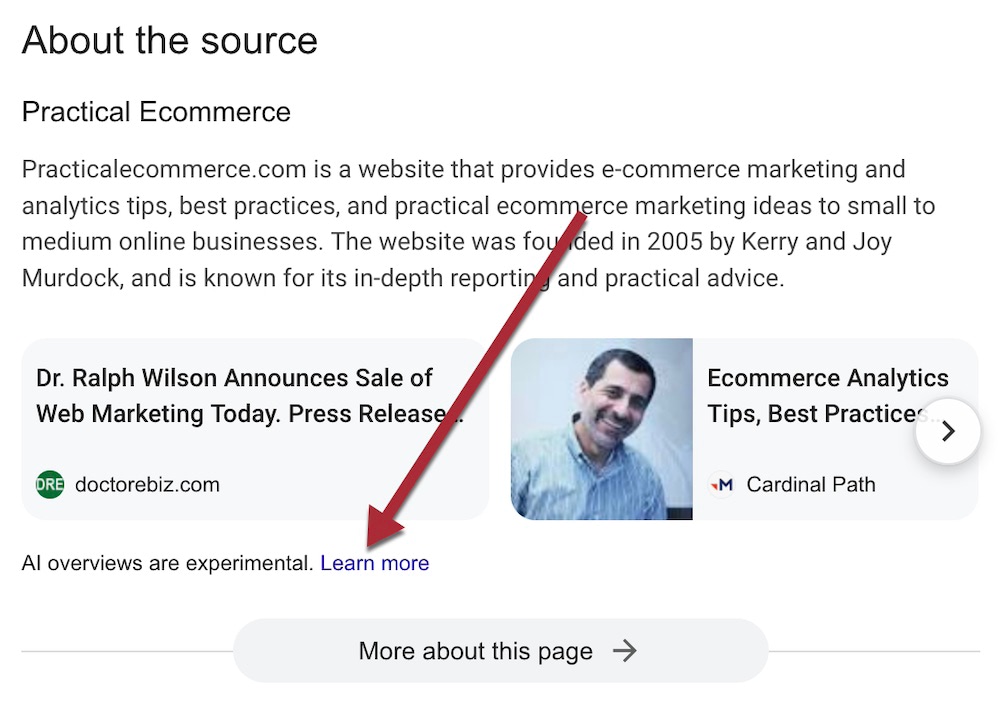Open the Learn more link

coord(374,564)
